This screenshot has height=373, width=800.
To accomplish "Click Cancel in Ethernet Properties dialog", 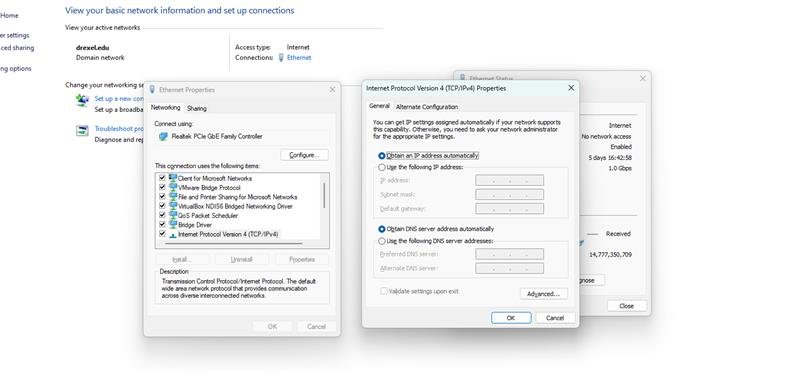I will [316, 327].
